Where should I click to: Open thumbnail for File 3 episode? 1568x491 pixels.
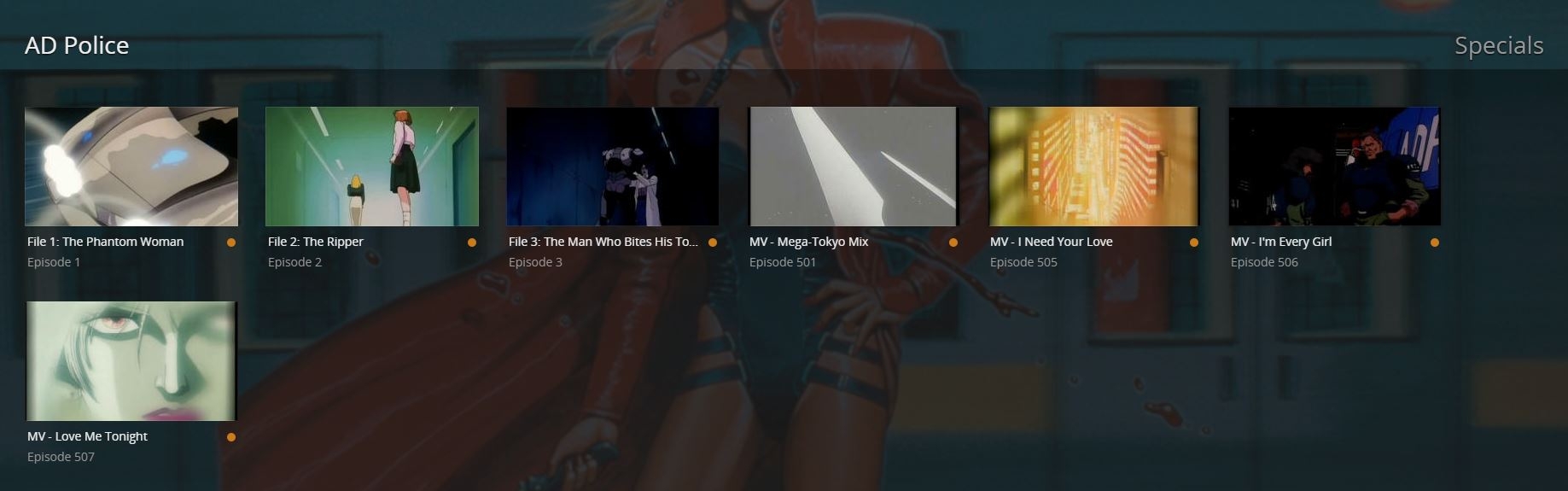click(613, 167)
